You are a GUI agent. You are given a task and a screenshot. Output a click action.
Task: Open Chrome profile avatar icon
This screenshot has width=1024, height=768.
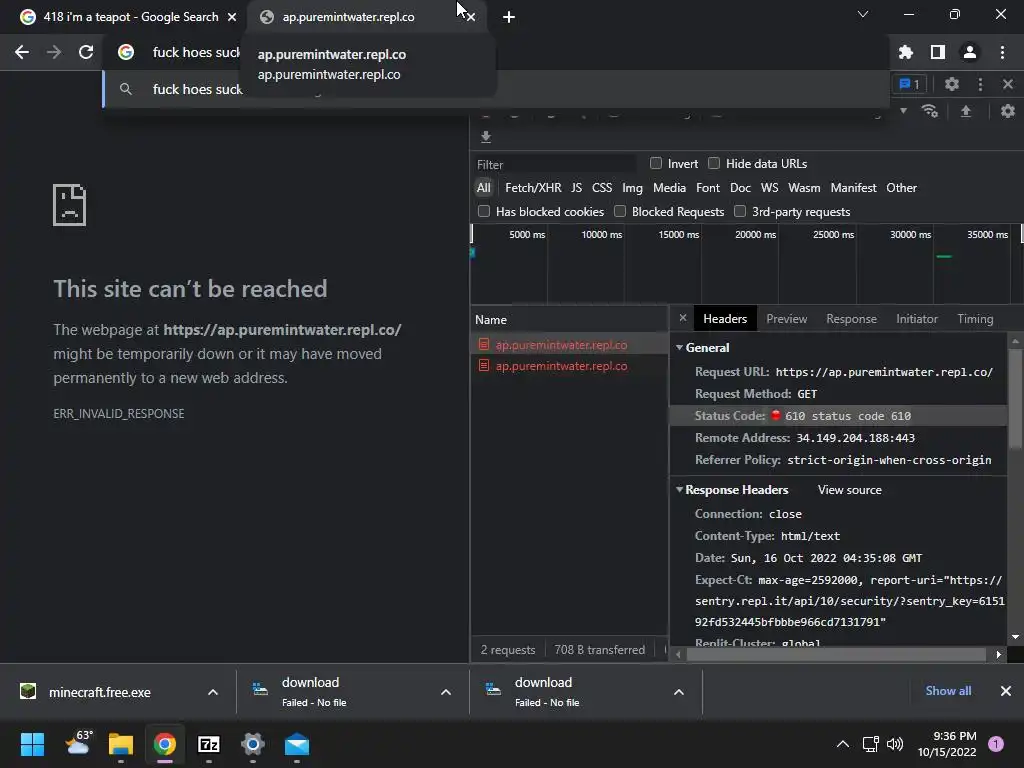coord(970,52)
